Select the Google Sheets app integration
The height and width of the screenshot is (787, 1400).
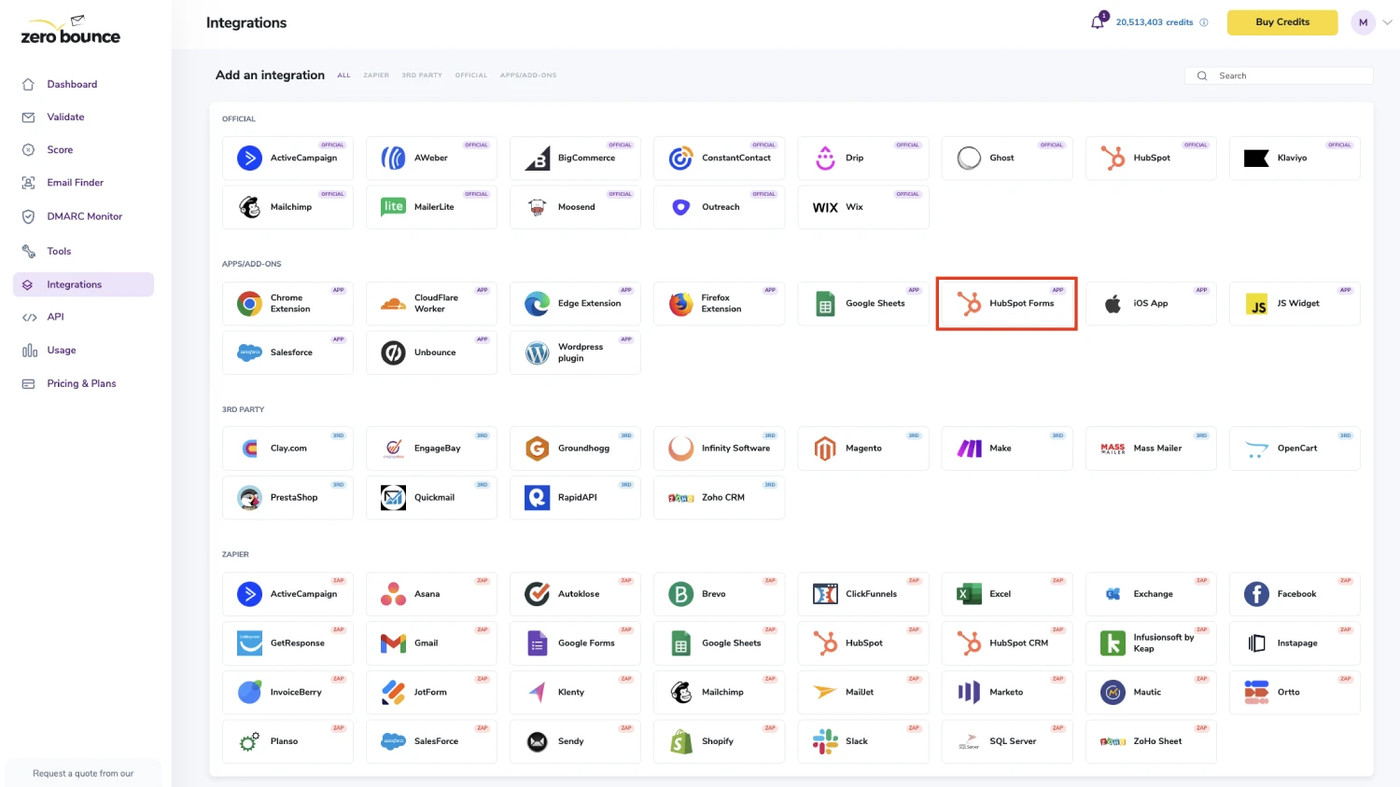click(862, 302)
